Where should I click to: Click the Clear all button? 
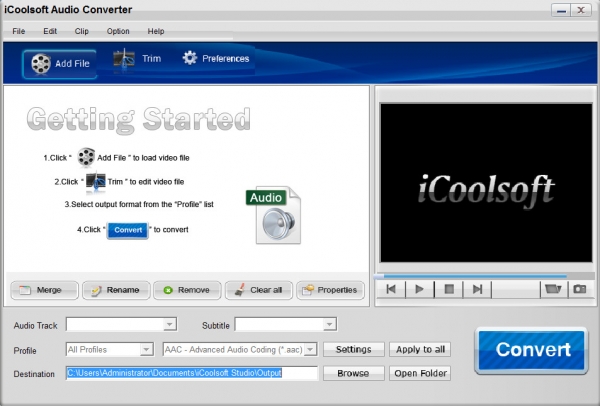(x=259, y=290)
